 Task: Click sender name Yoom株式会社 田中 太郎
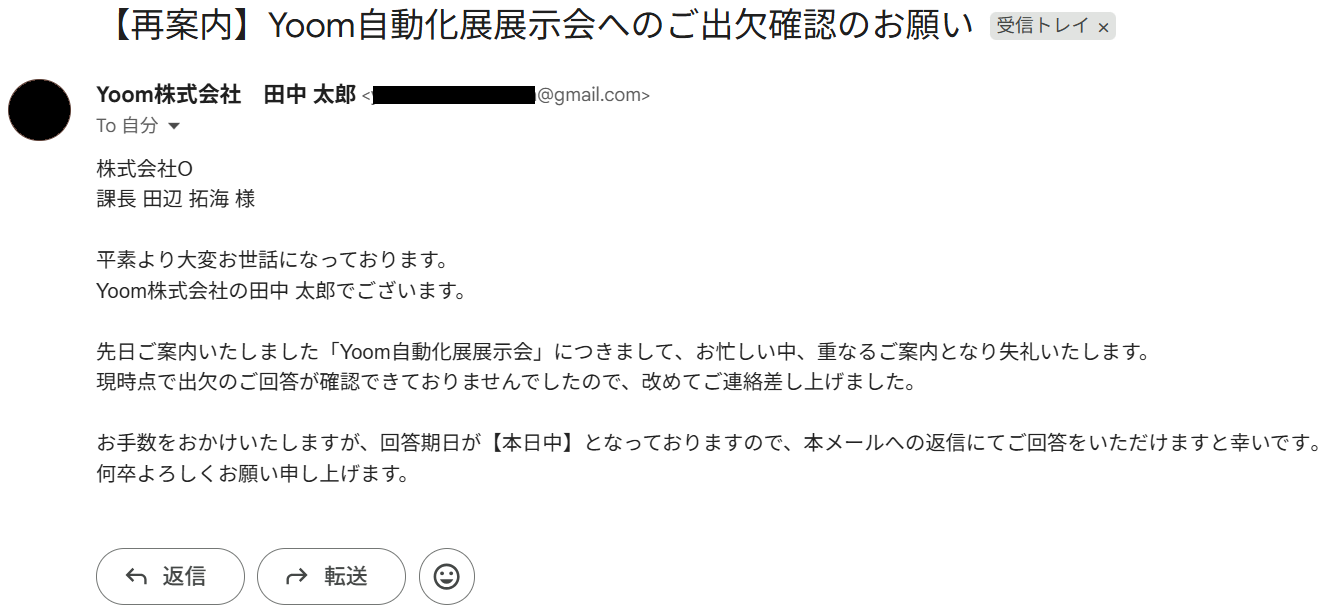[226, 95]
